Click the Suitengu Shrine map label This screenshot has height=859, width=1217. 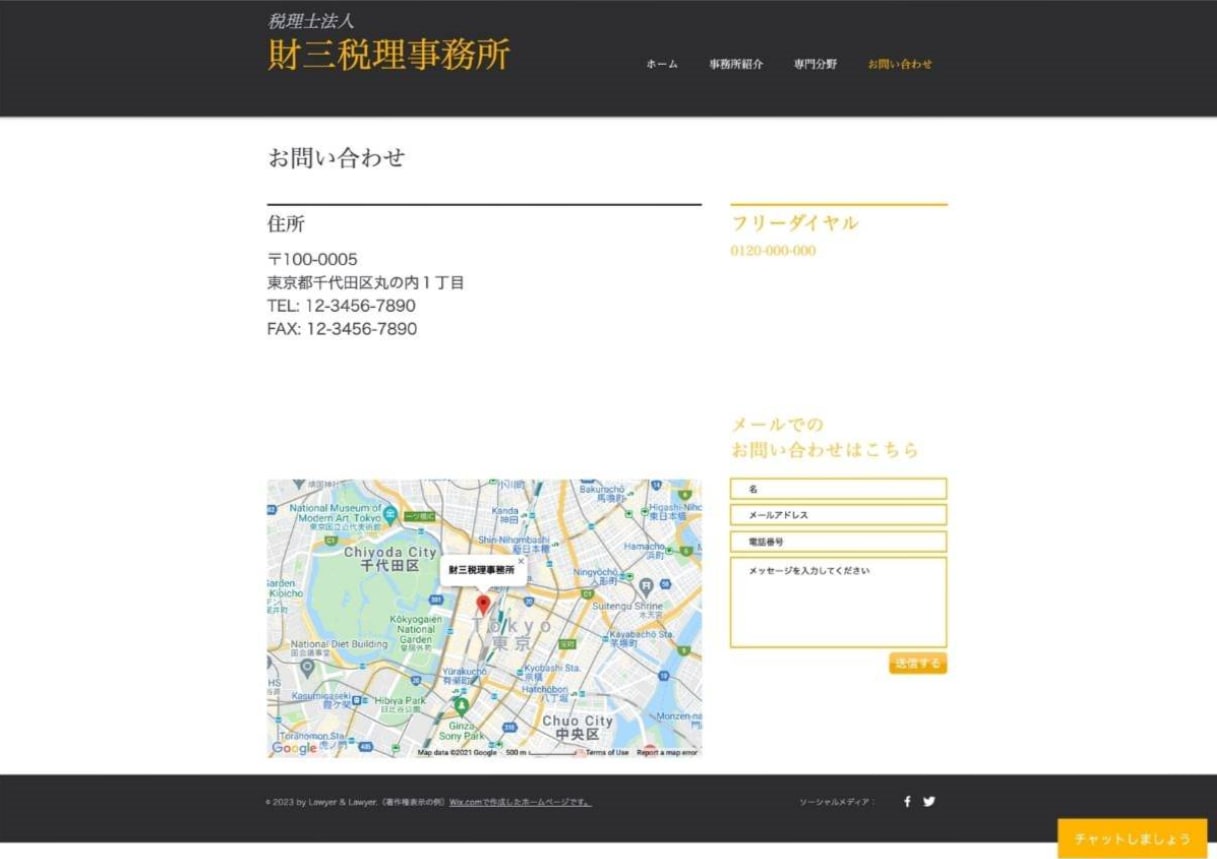click(627, 606)
